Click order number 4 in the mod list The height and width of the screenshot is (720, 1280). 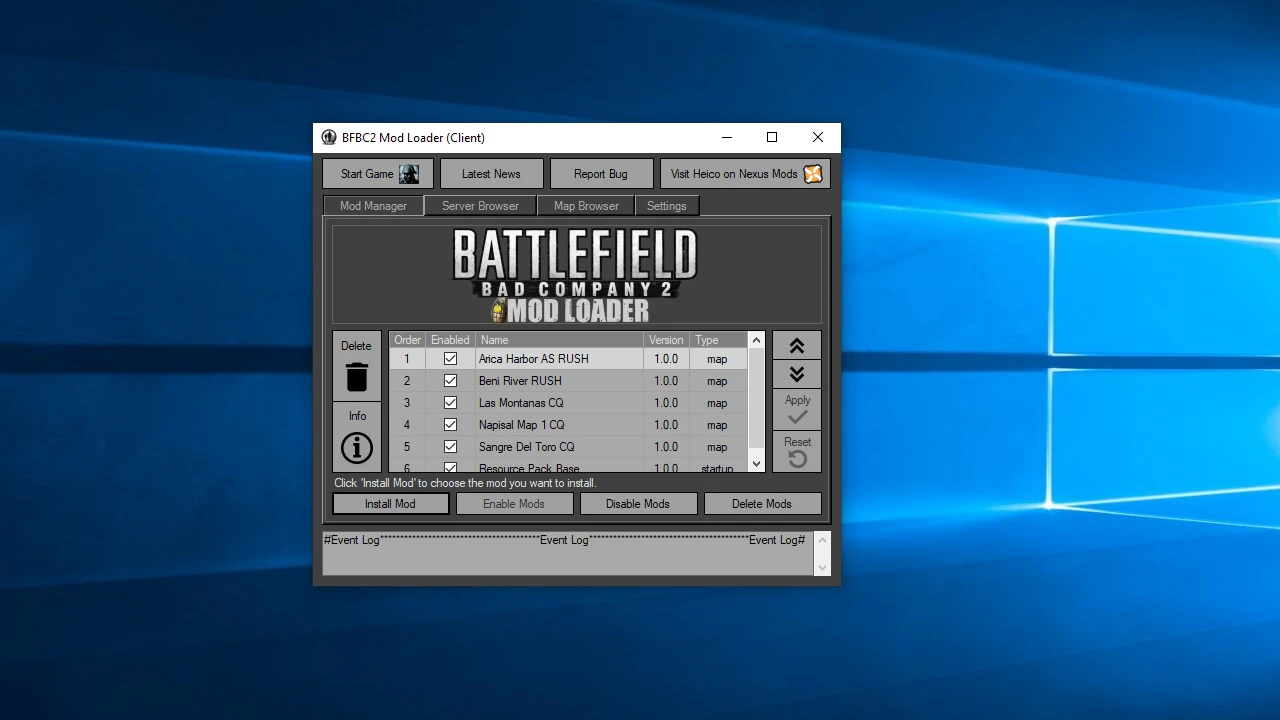pyautogui.click(x=407, y=425)
